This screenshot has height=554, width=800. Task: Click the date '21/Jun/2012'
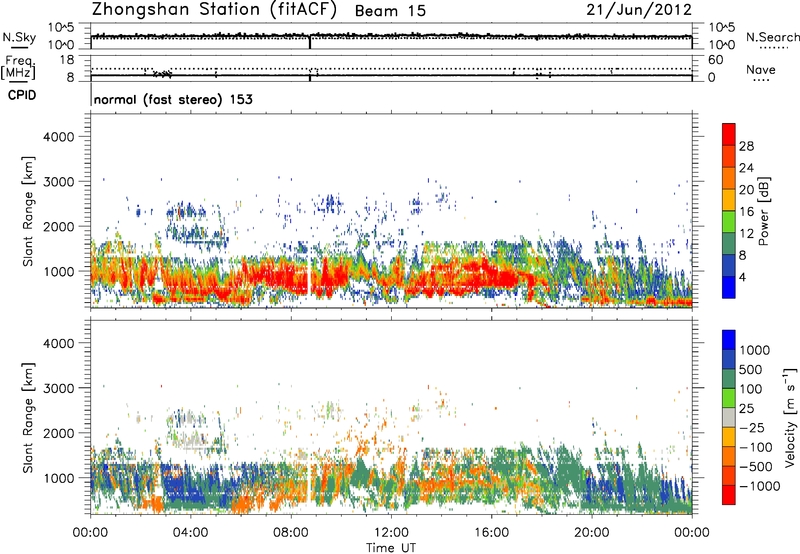point(639,10)
